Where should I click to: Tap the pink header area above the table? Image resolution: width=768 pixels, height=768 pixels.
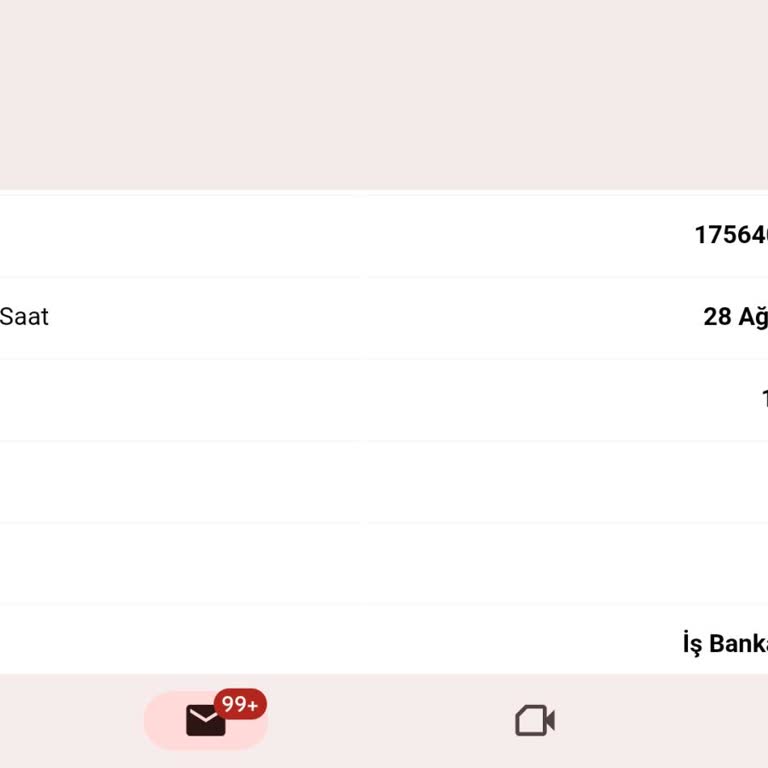[x=384, y=95]
